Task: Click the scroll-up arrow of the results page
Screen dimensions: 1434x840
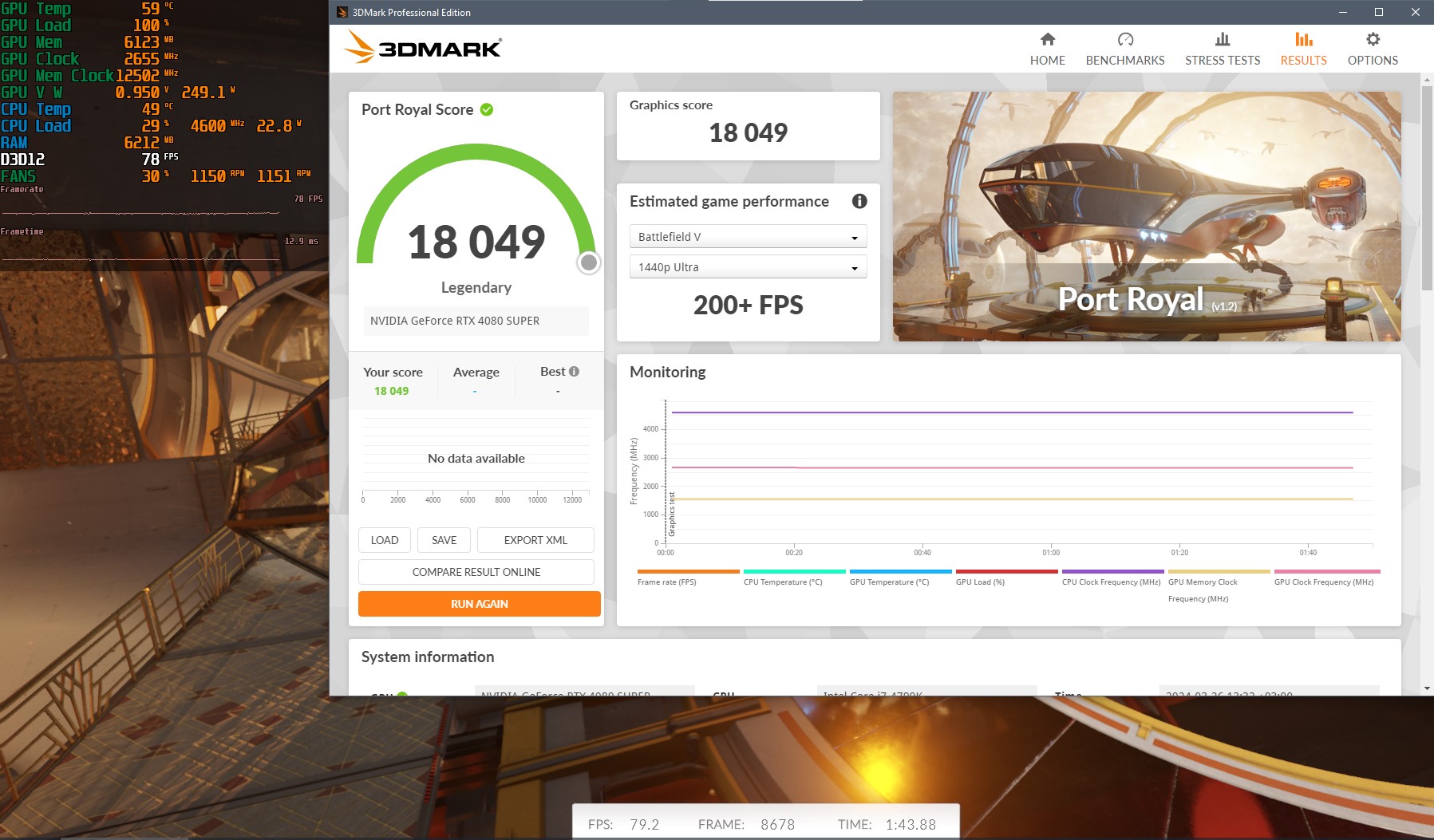Action: [x=1427, y=80]
